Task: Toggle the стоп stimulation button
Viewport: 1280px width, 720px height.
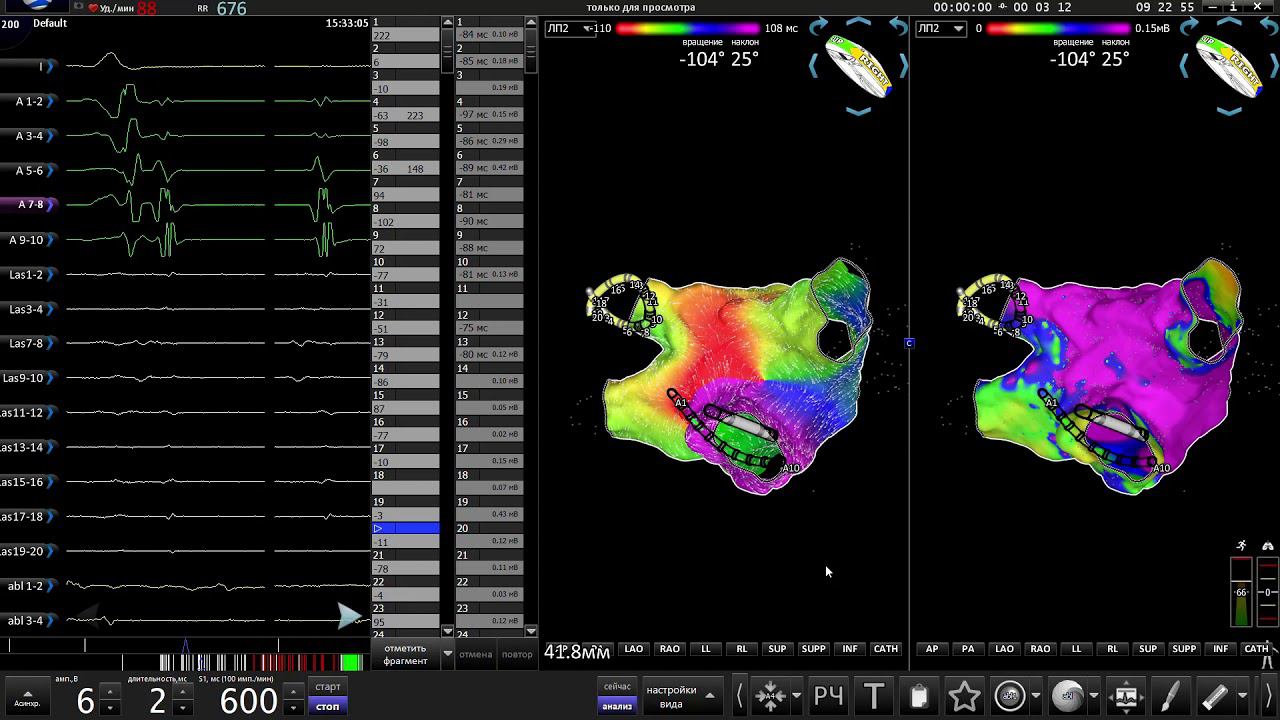Action: pyautogui.click(x=328, y=706)
